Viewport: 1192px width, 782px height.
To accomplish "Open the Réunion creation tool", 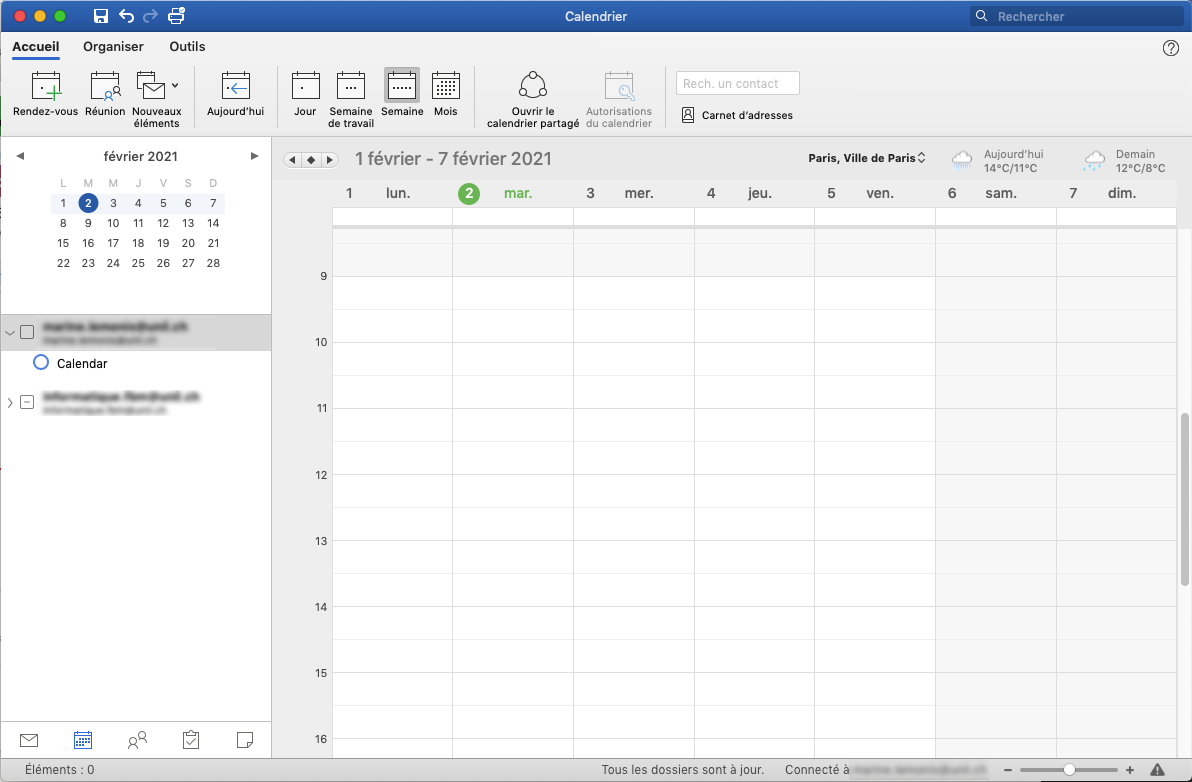I will tap(105, 95).
